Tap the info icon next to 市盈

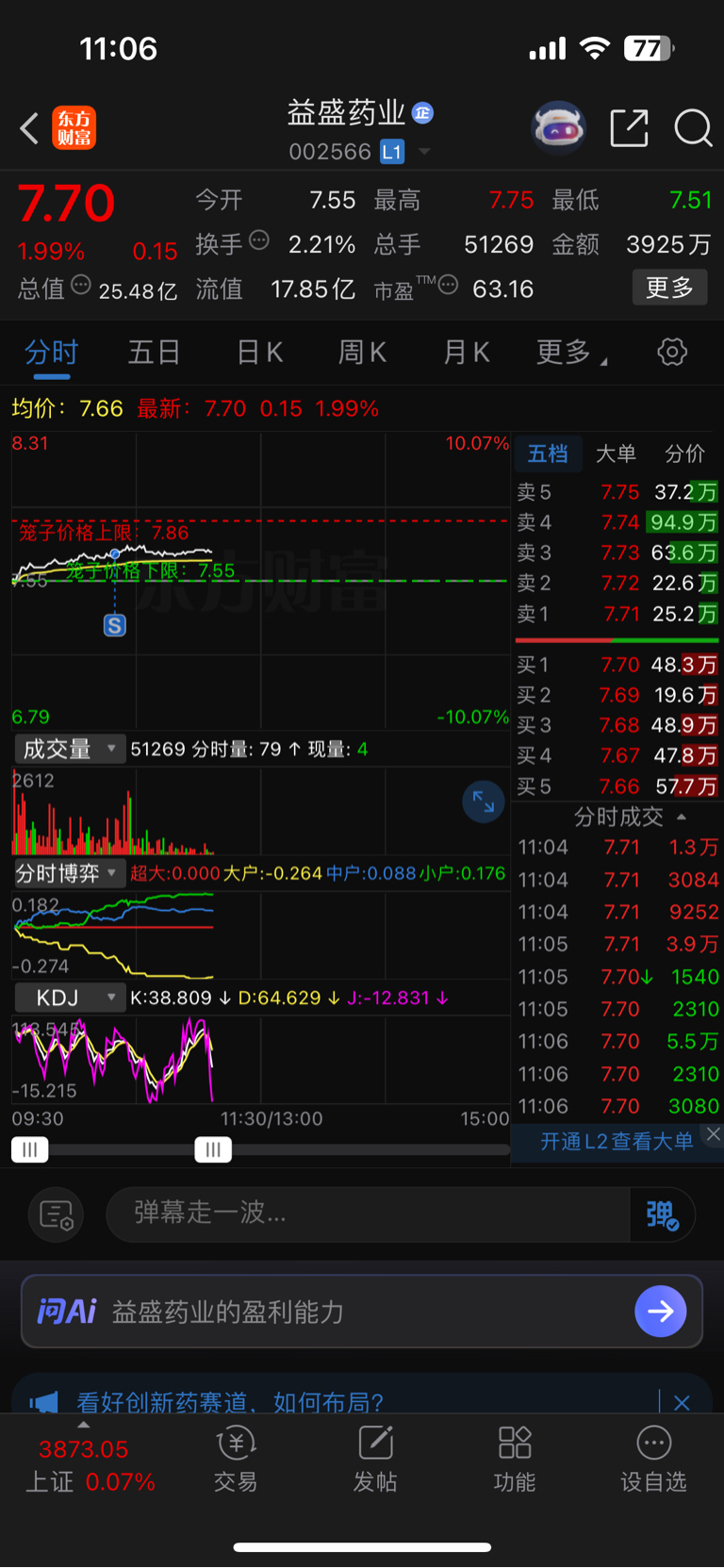click(449, 285)
